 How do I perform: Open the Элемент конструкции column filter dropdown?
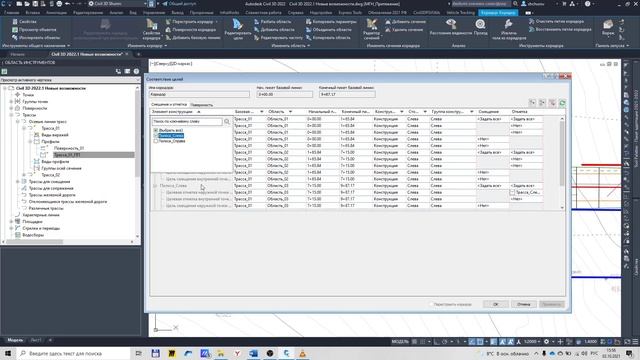pos(199,112)
